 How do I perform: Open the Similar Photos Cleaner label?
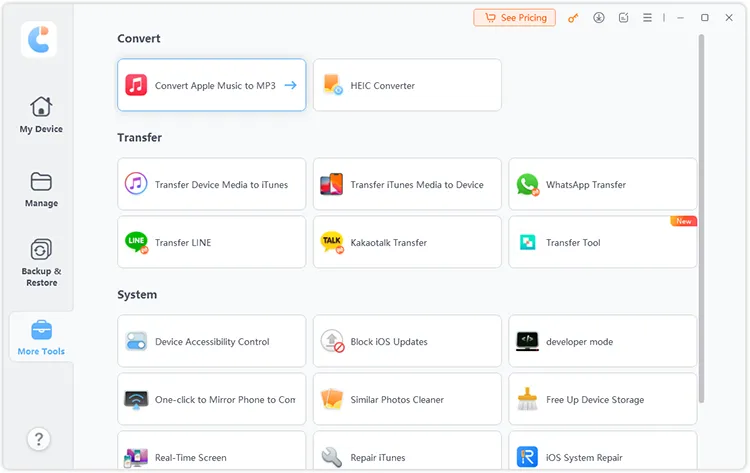coord(397,399)
